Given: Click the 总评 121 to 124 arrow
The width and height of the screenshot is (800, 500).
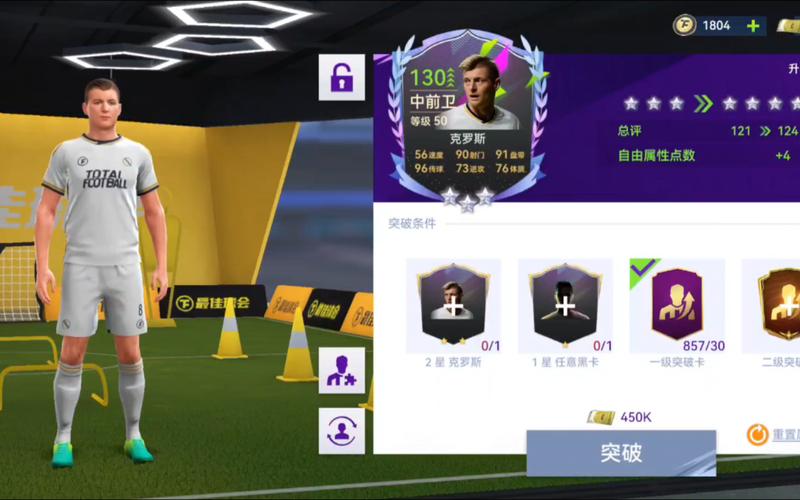Looking at the screenshot, I should (x=765, y=131).
